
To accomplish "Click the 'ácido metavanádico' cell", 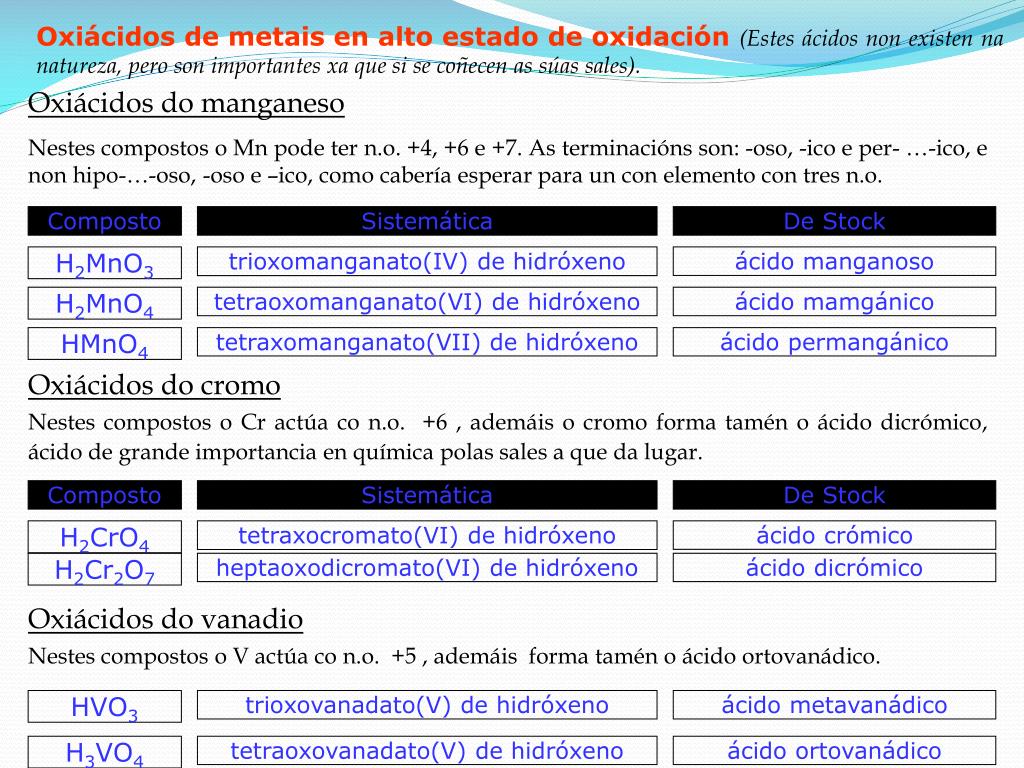I will [835, 705].
